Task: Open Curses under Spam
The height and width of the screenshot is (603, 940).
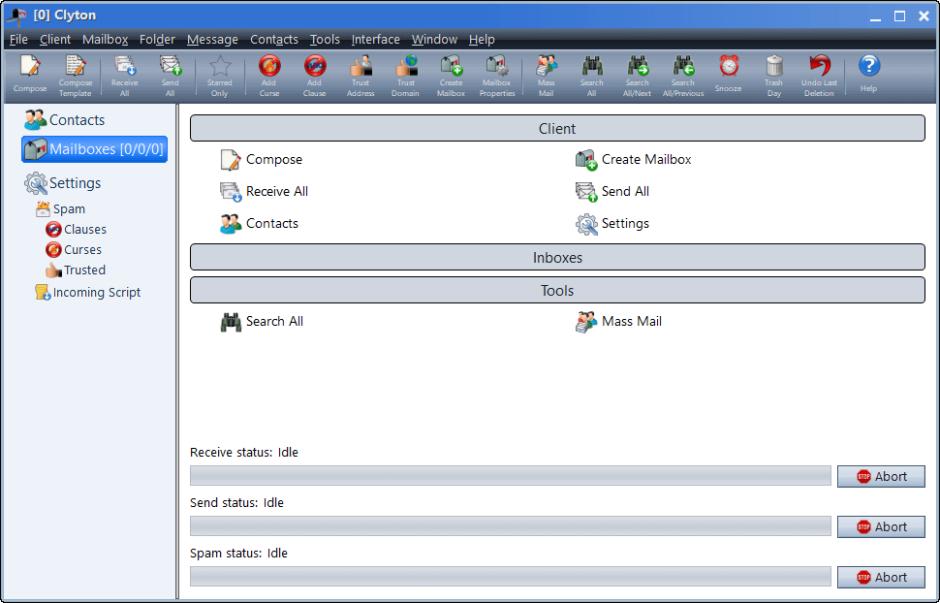Action: click(74, 249)
